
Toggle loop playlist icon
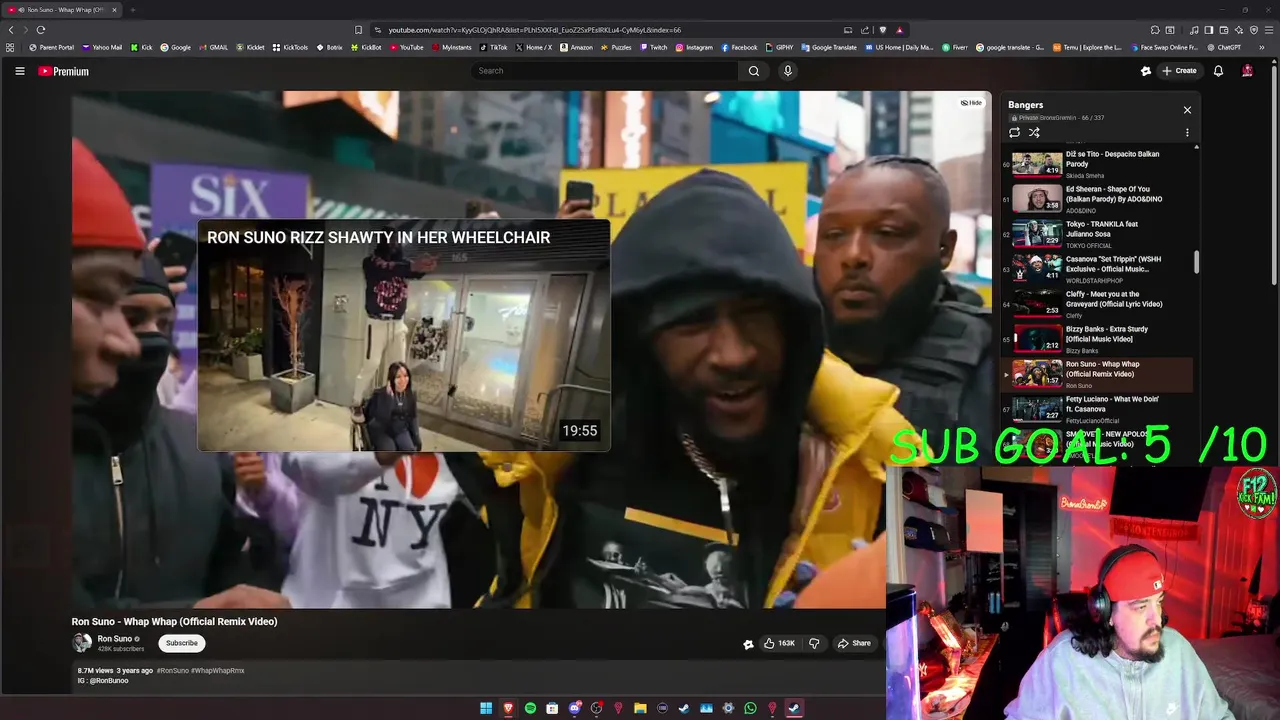[x=1014, y=132]
